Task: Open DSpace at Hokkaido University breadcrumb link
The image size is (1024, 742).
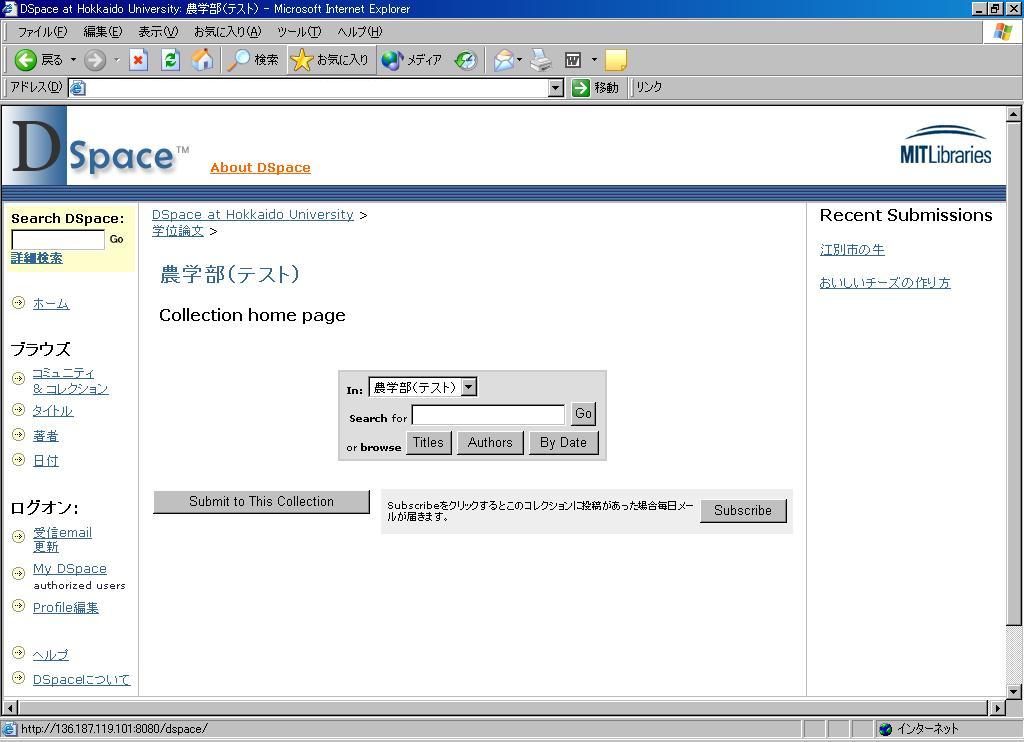Action: point(253,214)
